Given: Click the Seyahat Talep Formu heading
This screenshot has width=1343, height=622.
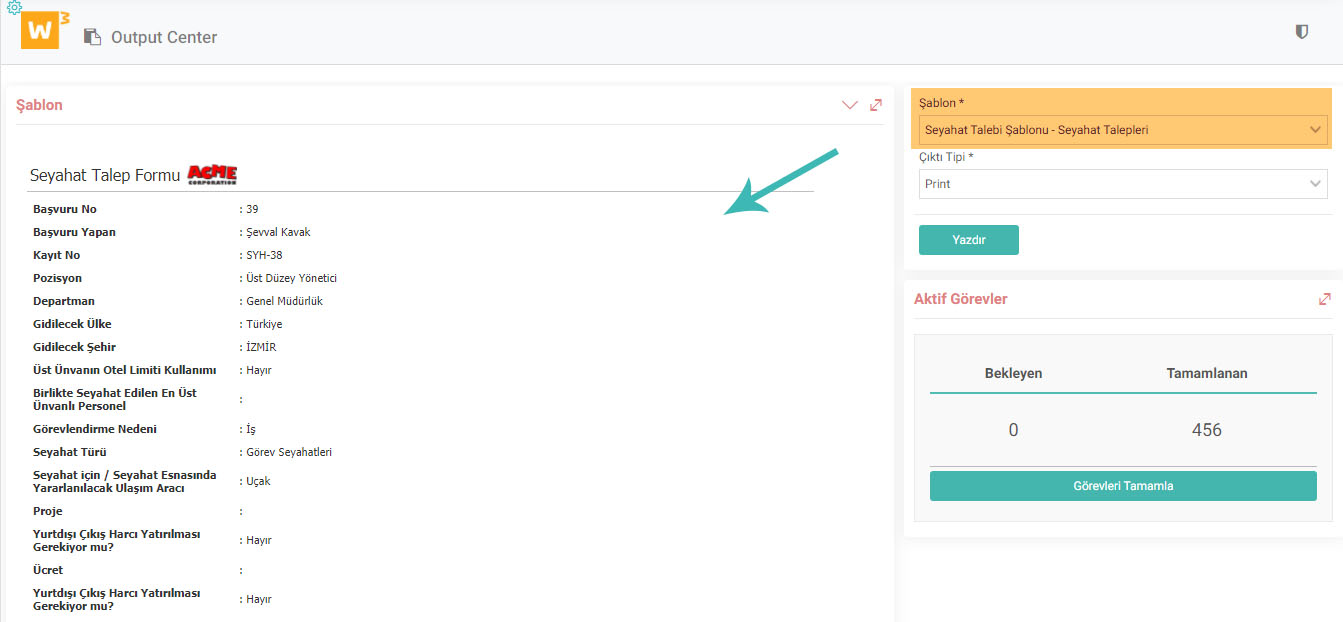Looking at the screenshot, I should [105, 175].
